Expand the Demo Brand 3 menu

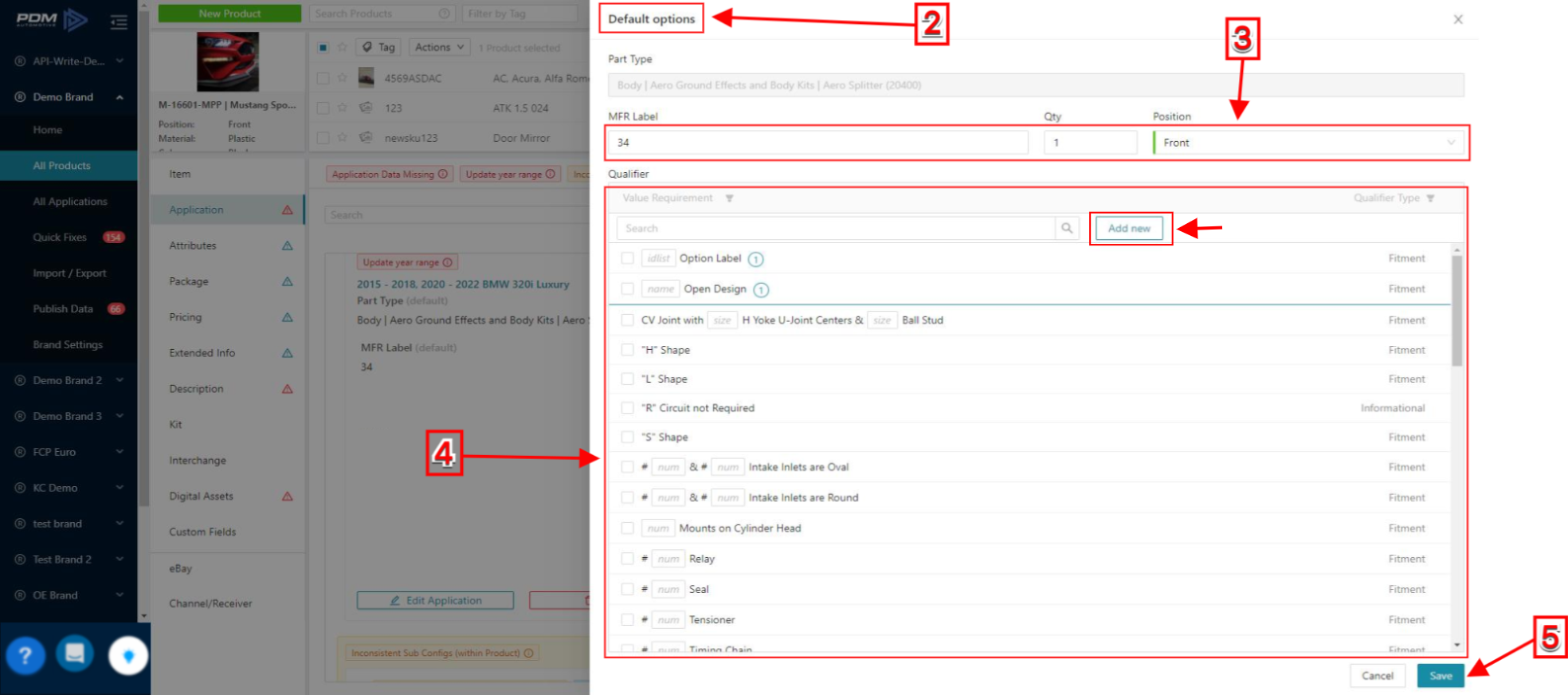point(120,416)
